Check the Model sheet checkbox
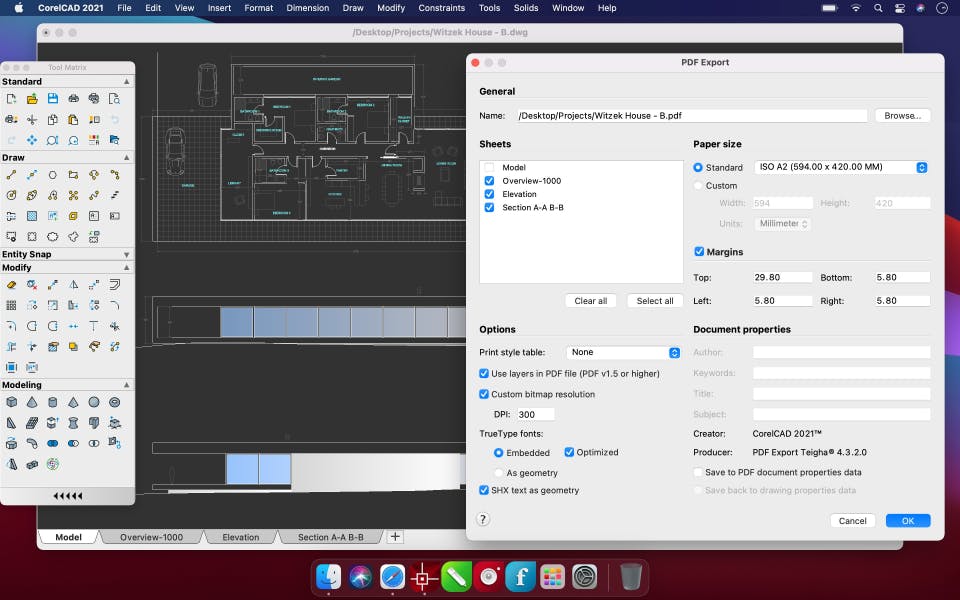Screen dimensions: 960x600 (489, 168)
